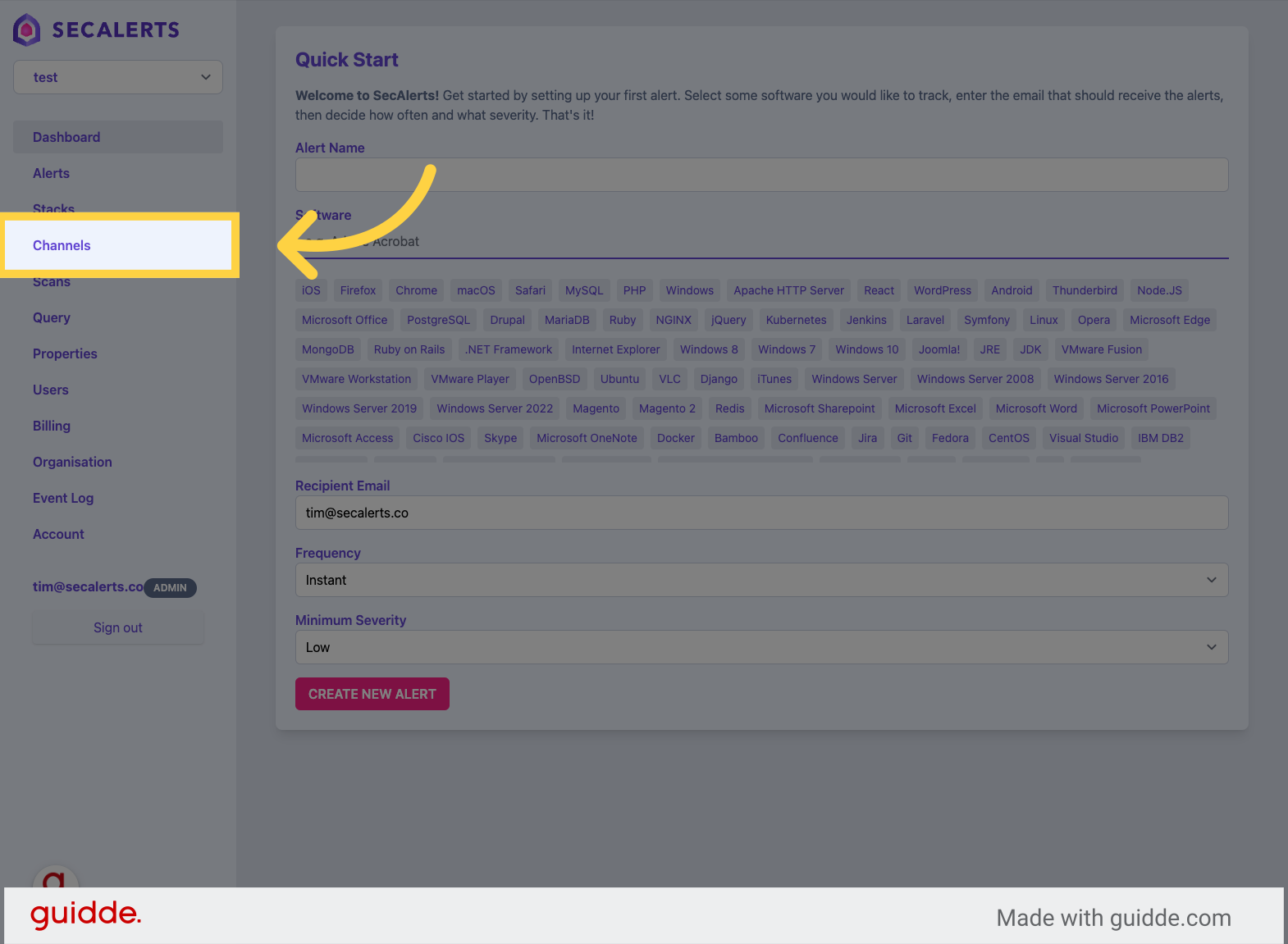The image size is (1288, 944).
Task: Click the Sign out button
Action: click(118, 627)
